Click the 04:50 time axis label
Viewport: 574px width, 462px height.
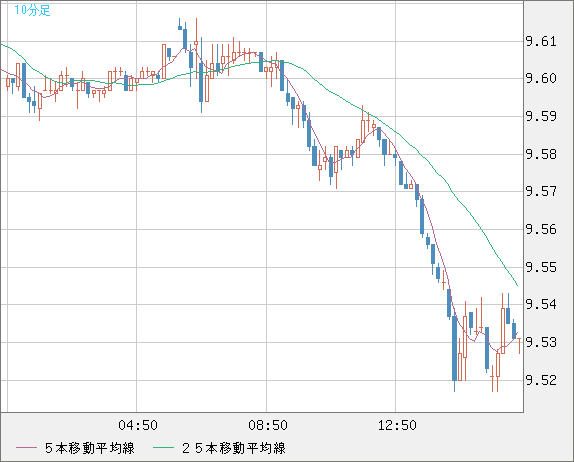(138, 425)
